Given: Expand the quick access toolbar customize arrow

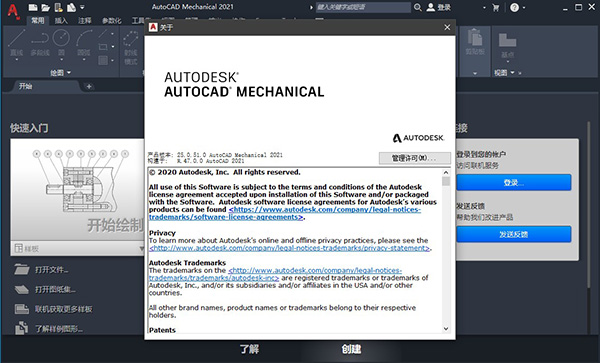Looking at the screenshot, I should pos(82,7).
